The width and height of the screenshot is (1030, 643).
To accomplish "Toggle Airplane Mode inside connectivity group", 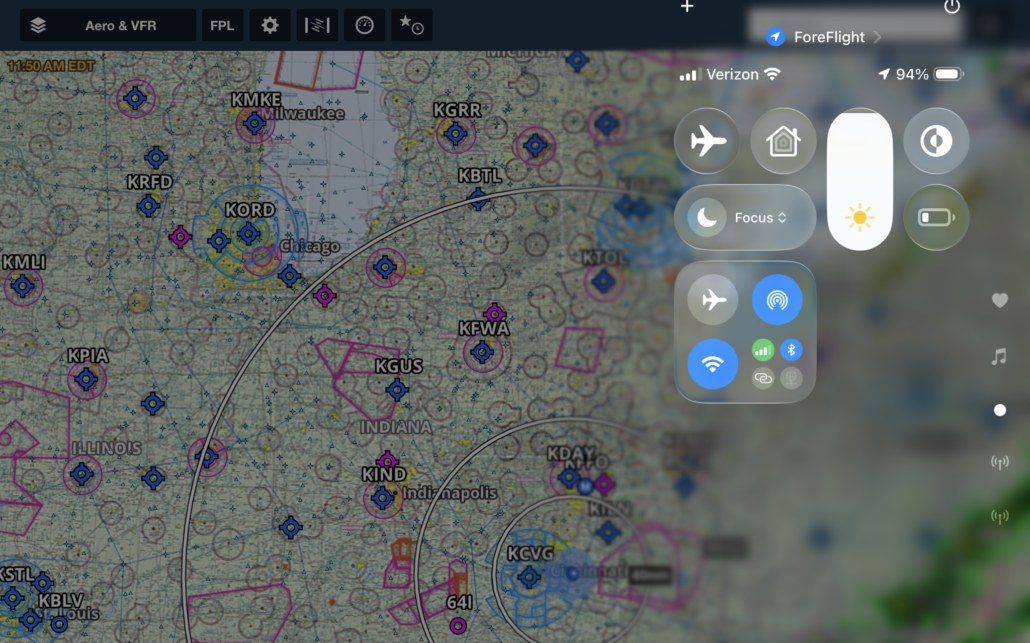I will (713, 299).
